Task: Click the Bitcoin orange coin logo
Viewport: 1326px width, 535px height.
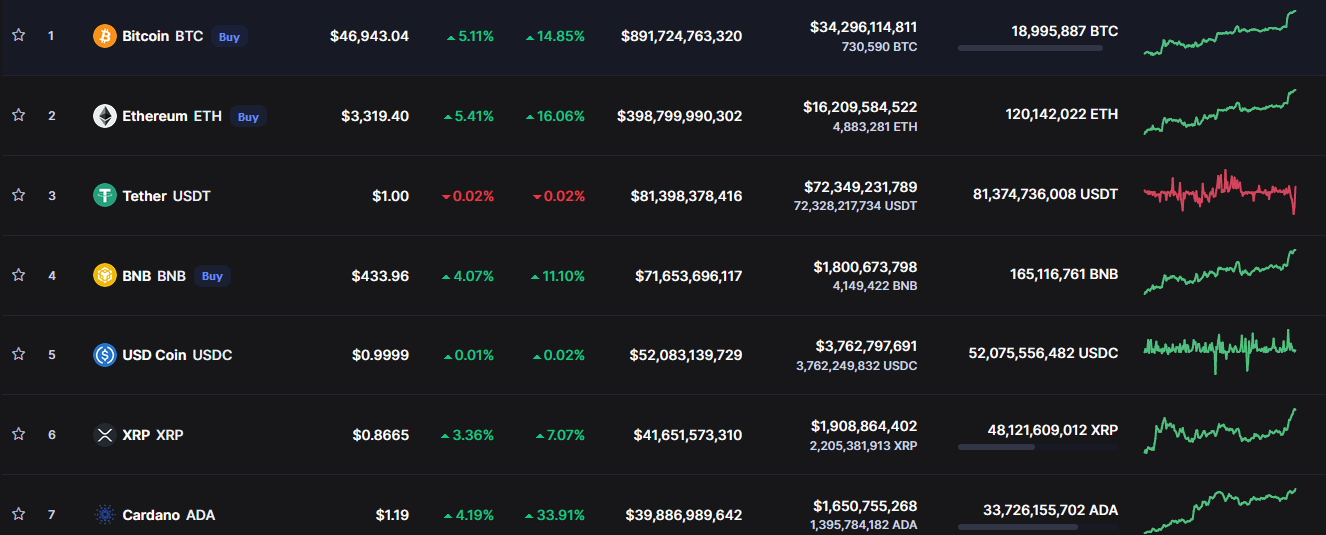Action: click(x=104, y=36)
